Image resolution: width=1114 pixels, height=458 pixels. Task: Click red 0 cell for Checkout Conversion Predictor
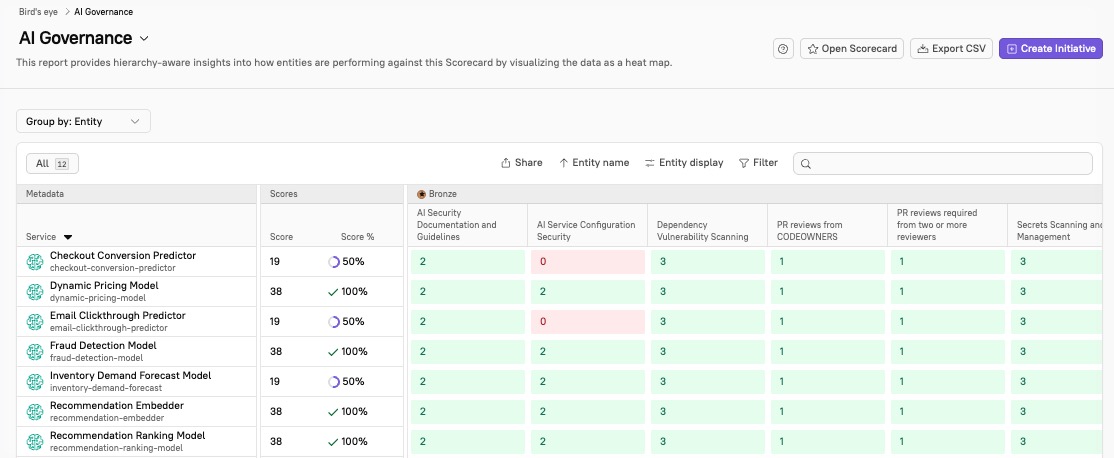(x=588, y=262)
